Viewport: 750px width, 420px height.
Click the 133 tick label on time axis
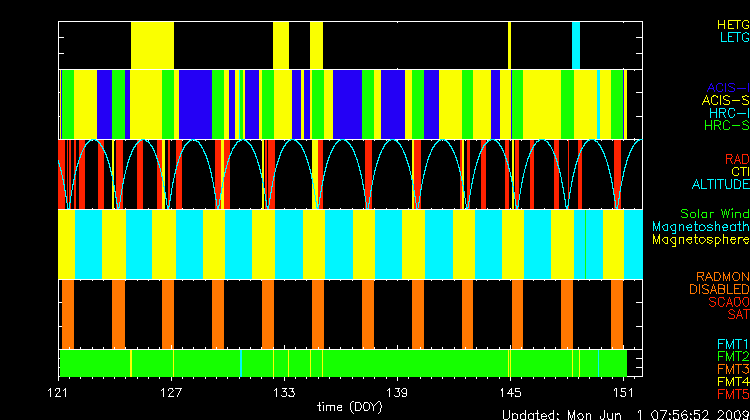pyautogui.click(x=285, y=391)
